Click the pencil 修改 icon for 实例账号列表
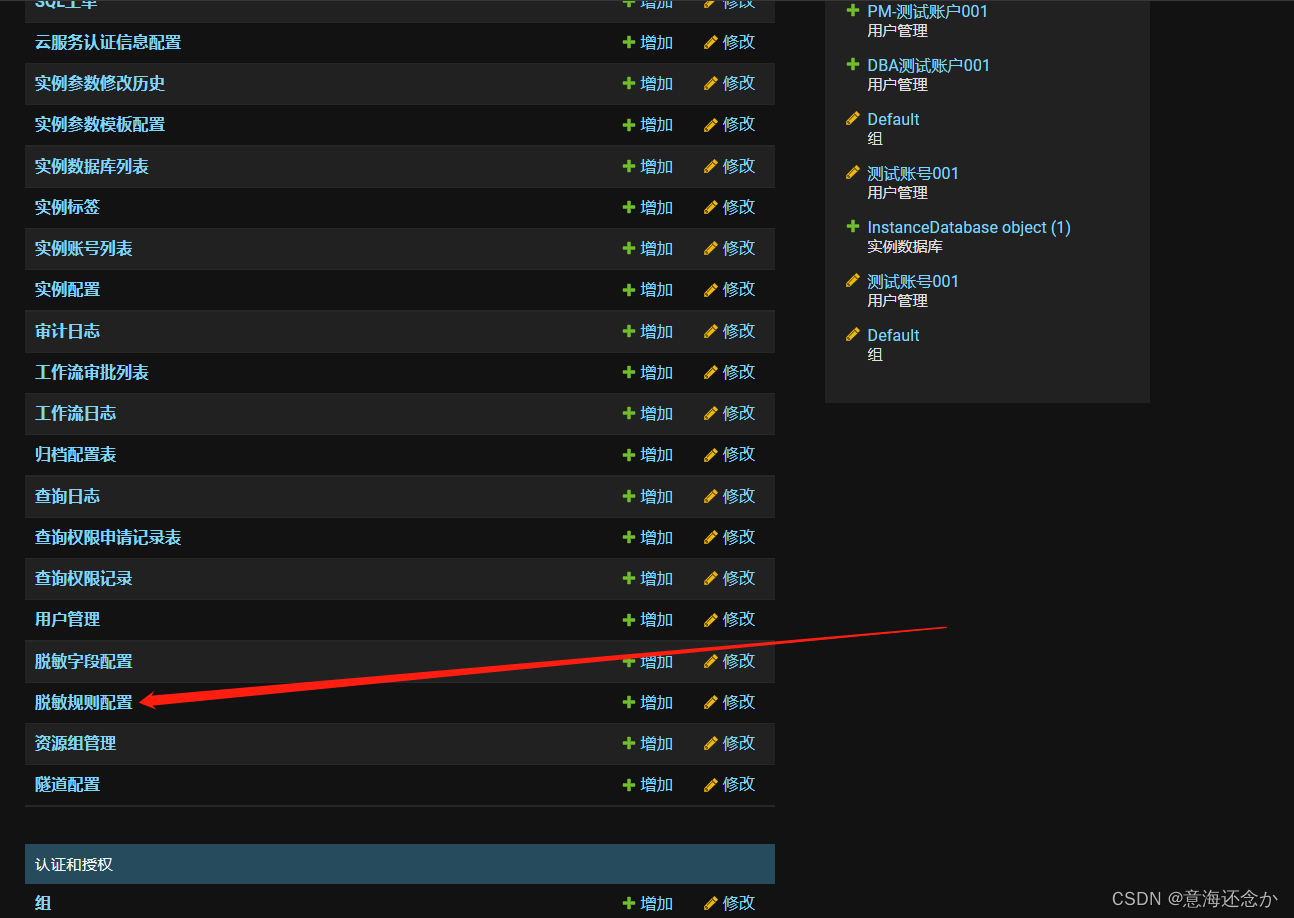The width and height of the screenshot is (1294, 918). point(711,248)
